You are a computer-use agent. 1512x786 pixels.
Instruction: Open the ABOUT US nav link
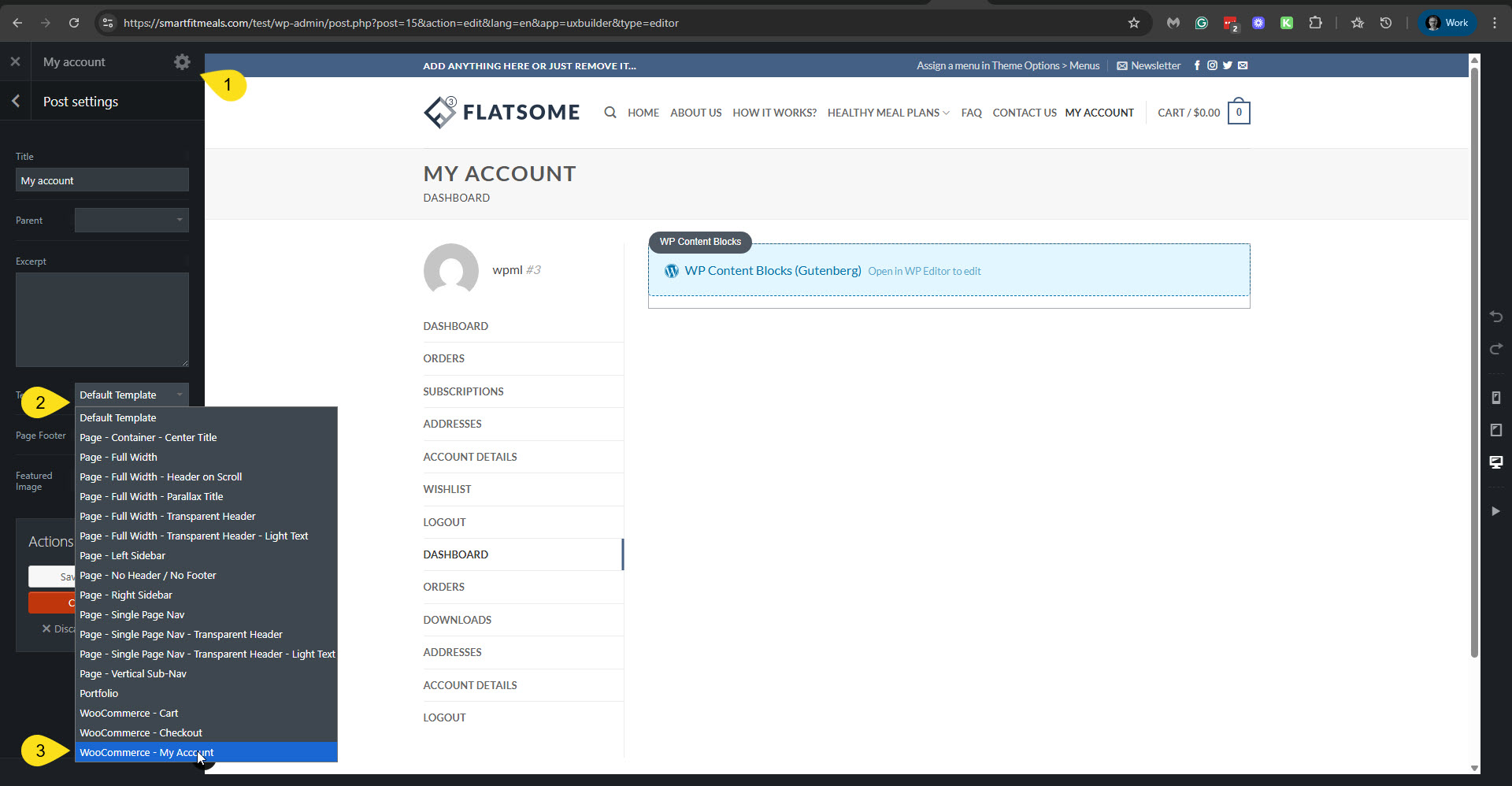click(x=695, y=113)
